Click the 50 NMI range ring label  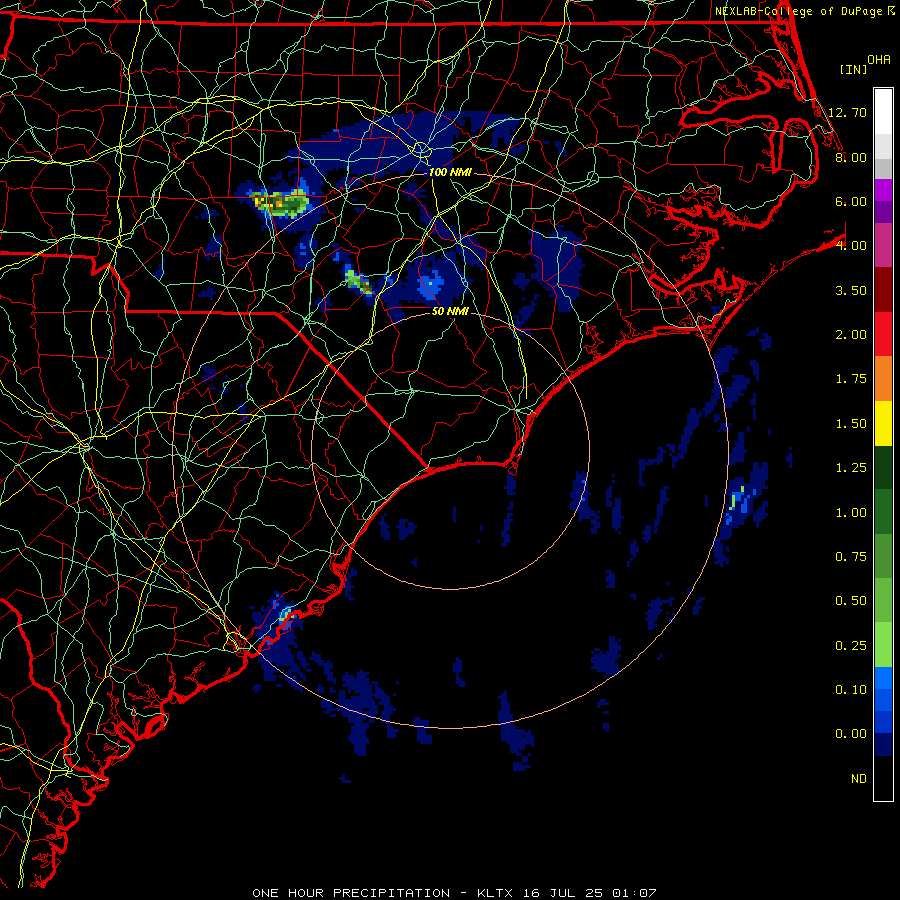point(450,311)
